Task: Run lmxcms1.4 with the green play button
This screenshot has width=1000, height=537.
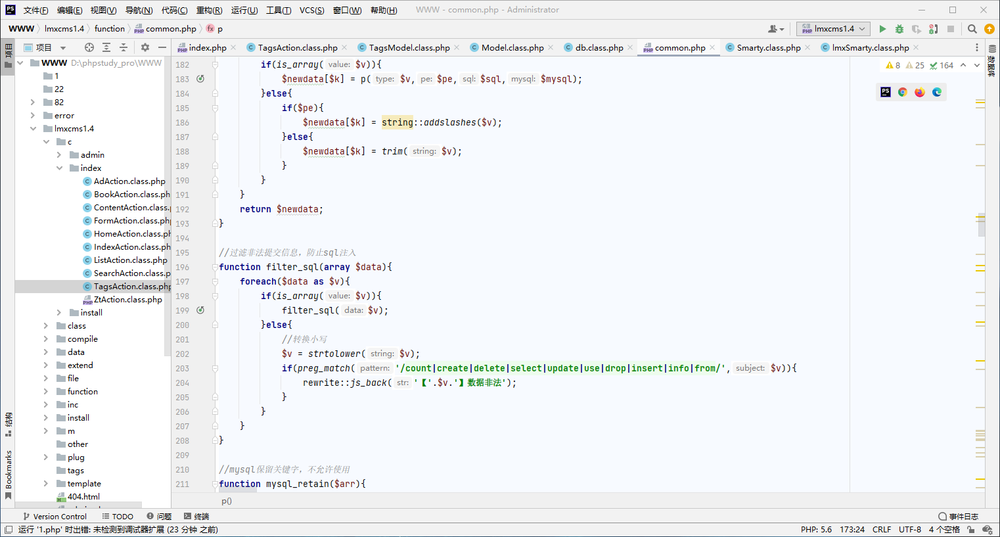Action: tap(883, 29)
